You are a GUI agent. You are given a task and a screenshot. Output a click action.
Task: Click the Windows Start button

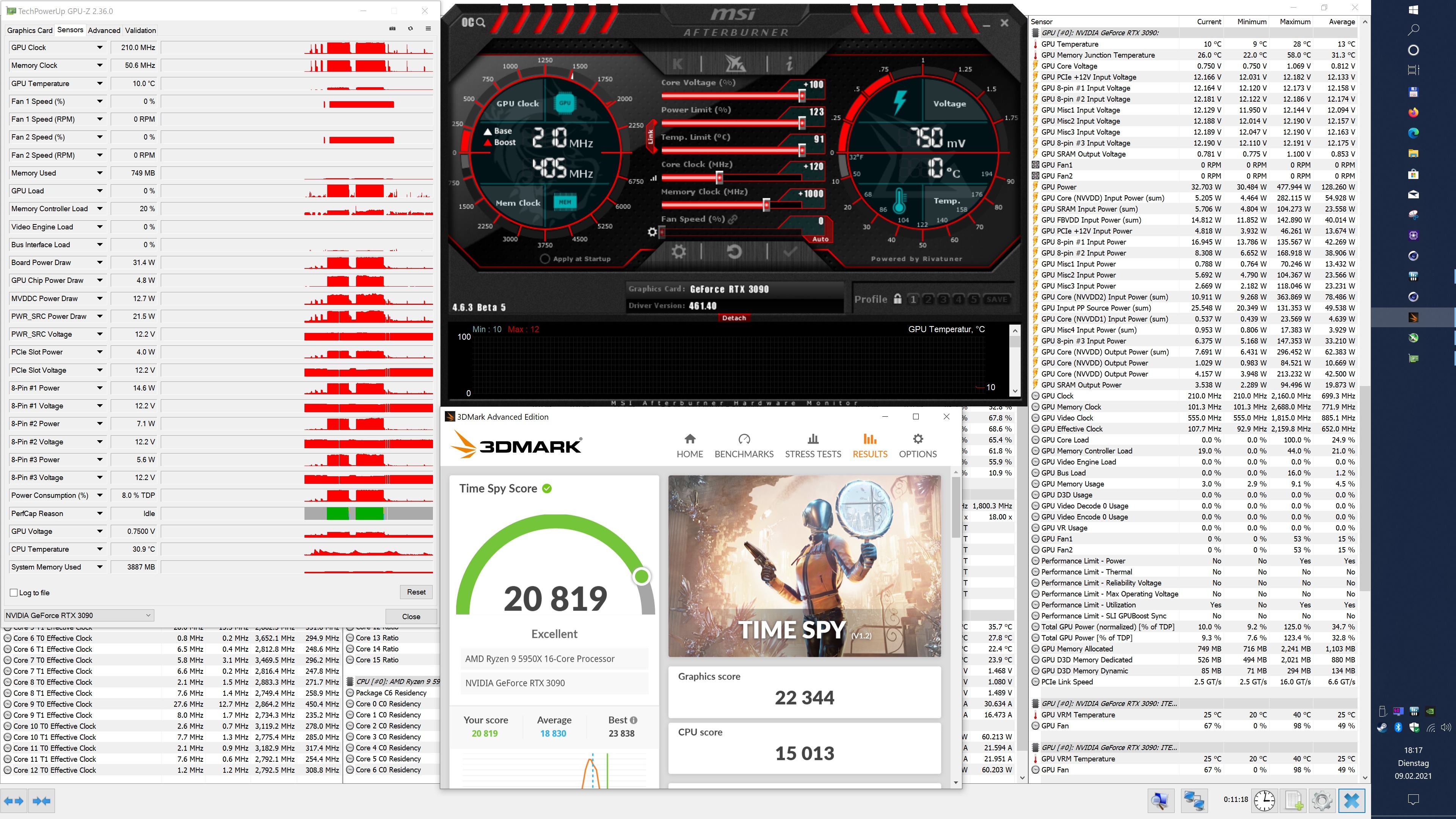(x=1413, y=9)
